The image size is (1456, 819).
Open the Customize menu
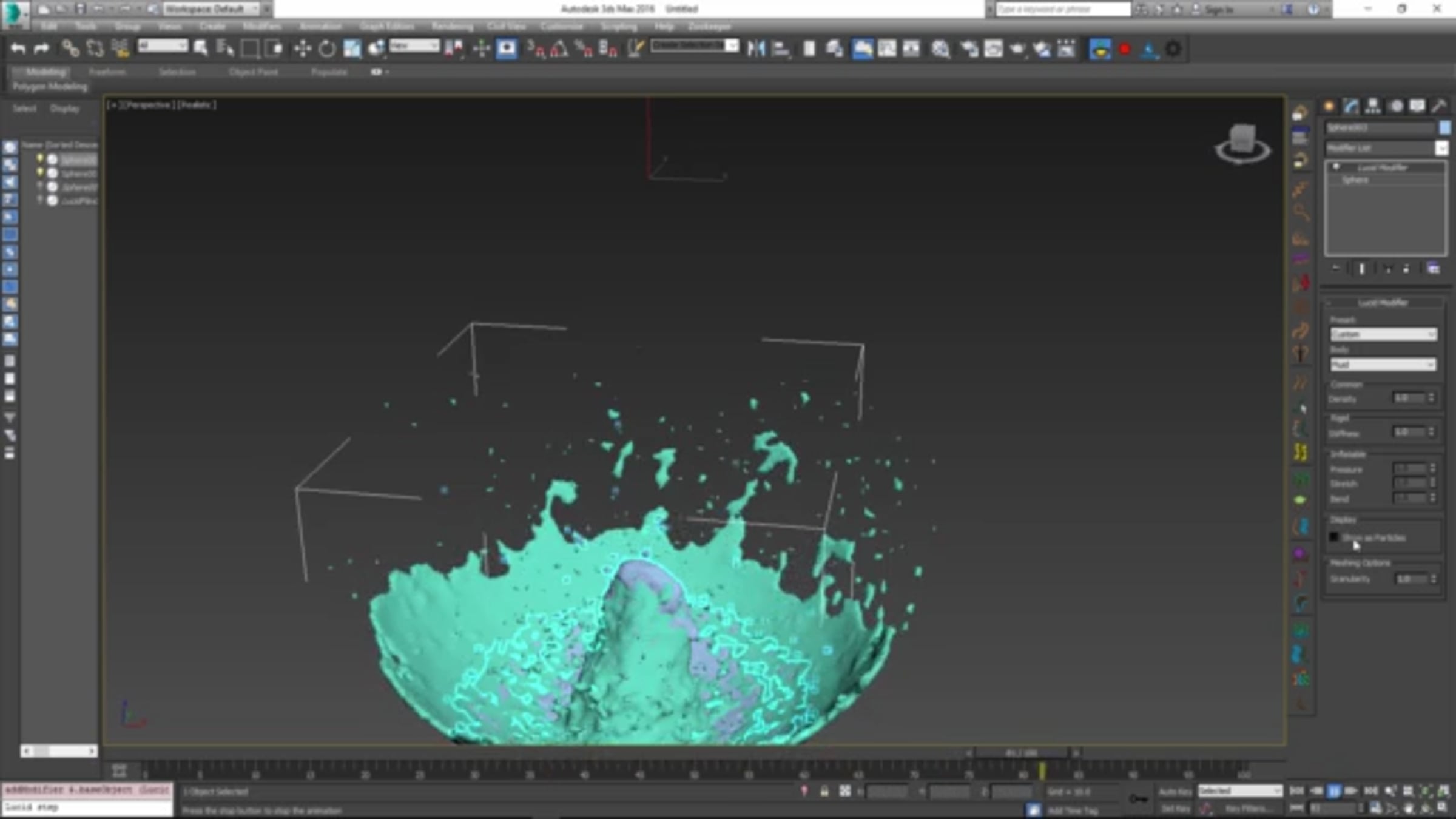561,26
